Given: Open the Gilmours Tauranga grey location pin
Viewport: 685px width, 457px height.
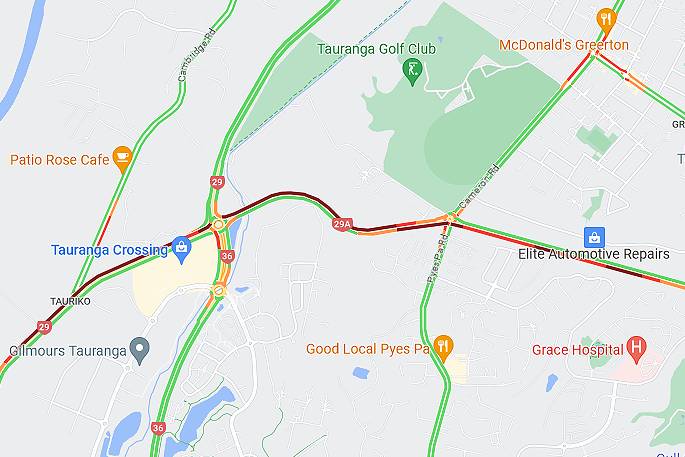Looking at the screenshot, I should [140, 350].
